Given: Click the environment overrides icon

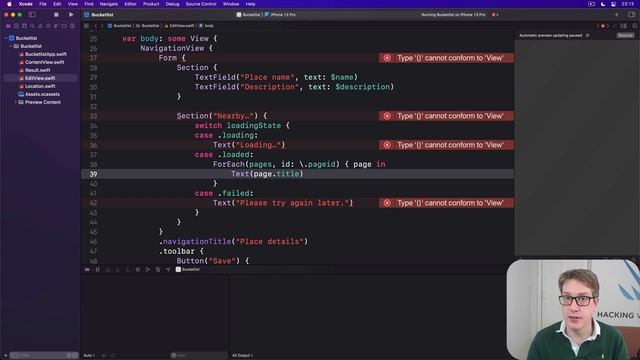Looking at the screenshot, I should 158,270.
